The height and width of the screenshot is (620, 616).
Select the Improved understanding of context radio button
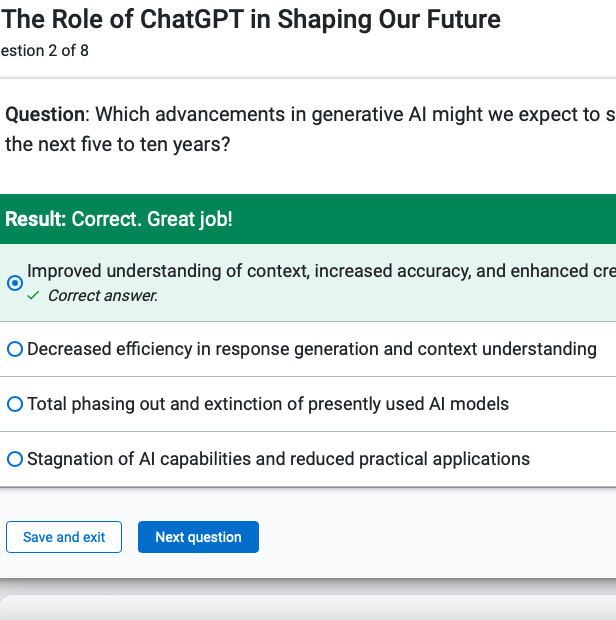(15, 283)
